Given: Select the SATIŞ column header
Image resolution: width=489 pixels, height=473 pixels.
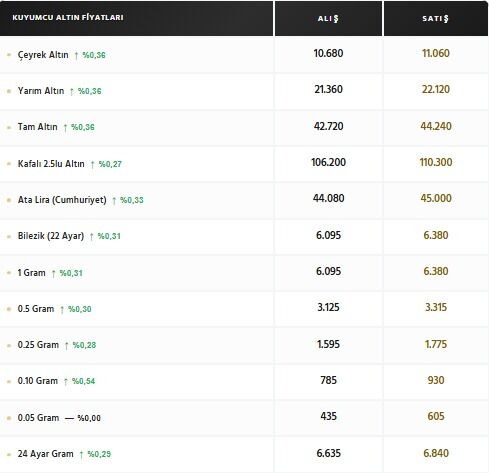Looking at the screenshot, I should point(436,18).
